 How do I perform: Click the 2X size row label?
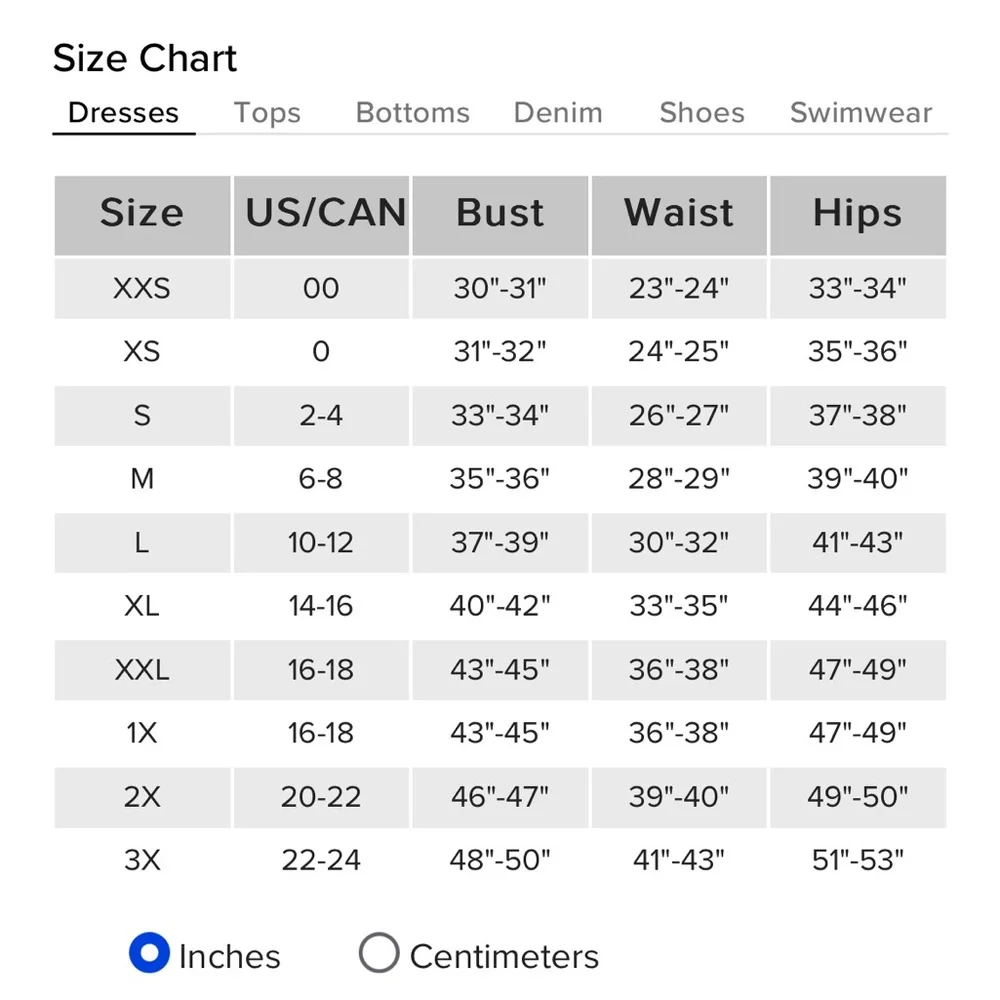142,797
